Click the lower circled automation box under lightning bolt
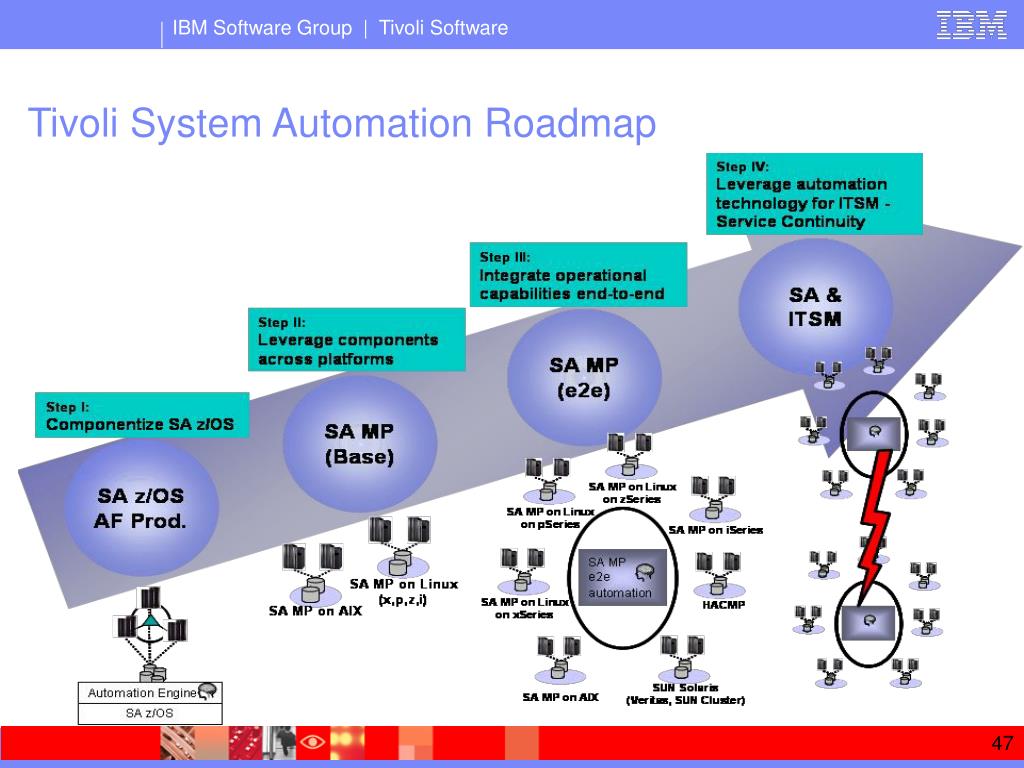 [868, 621]
